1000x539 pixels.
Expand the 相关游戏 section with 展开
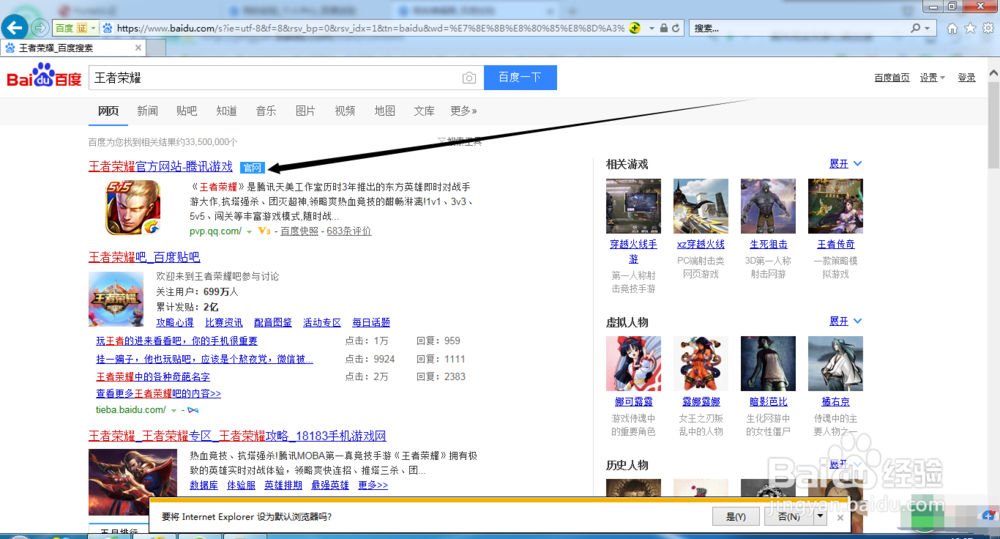point(845,164)
